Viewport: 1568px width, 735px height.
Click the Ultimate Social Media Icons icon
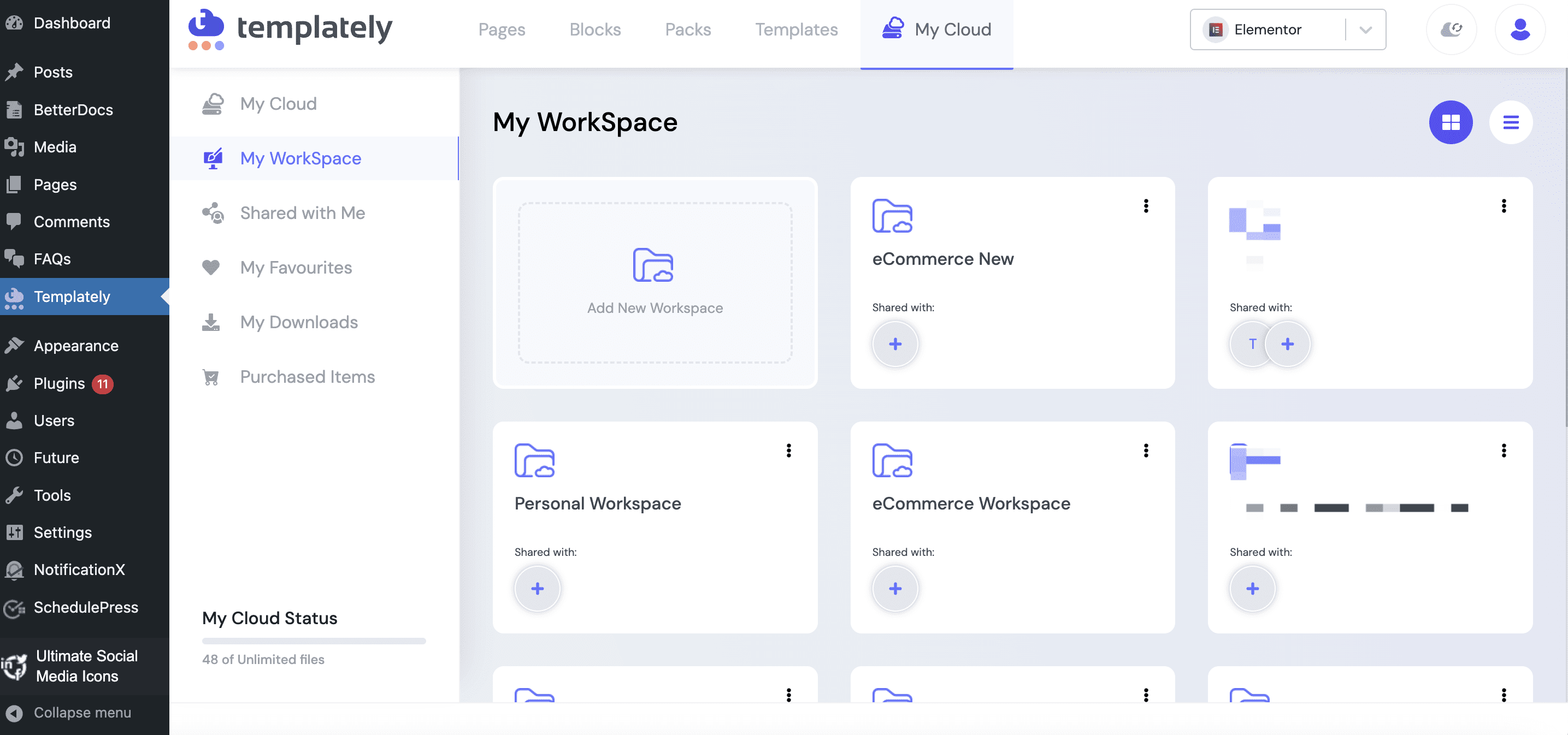coord(14,666)
